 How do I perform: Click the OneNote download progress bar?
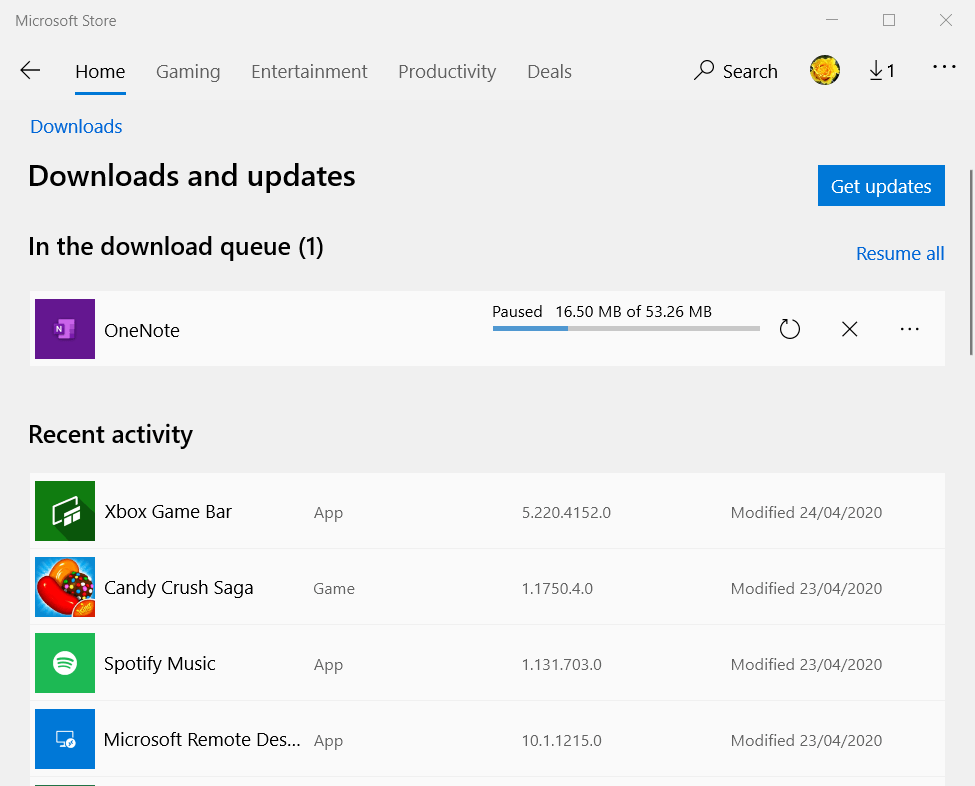pos(626,328)
